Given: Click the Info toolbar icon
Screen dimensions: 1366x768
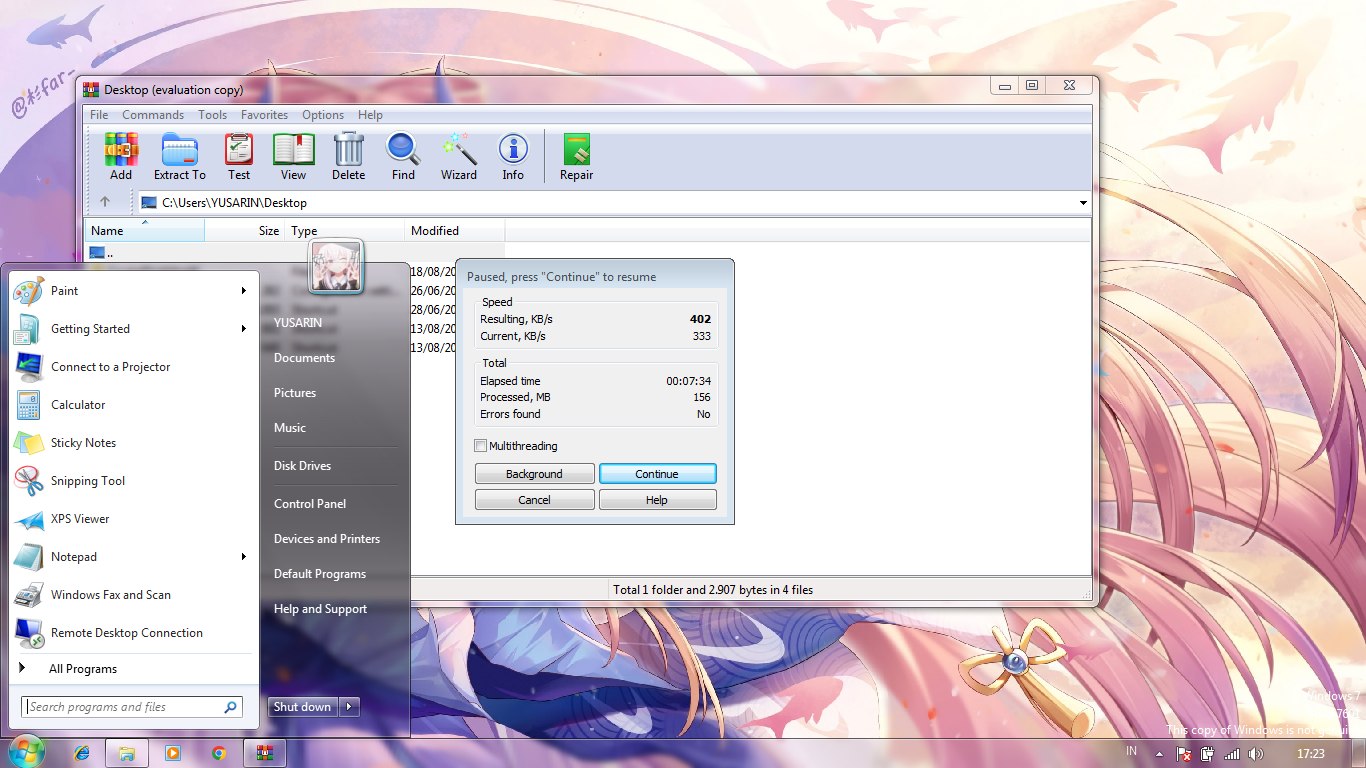Looking at the screenshot, I should tap(513, 150).
